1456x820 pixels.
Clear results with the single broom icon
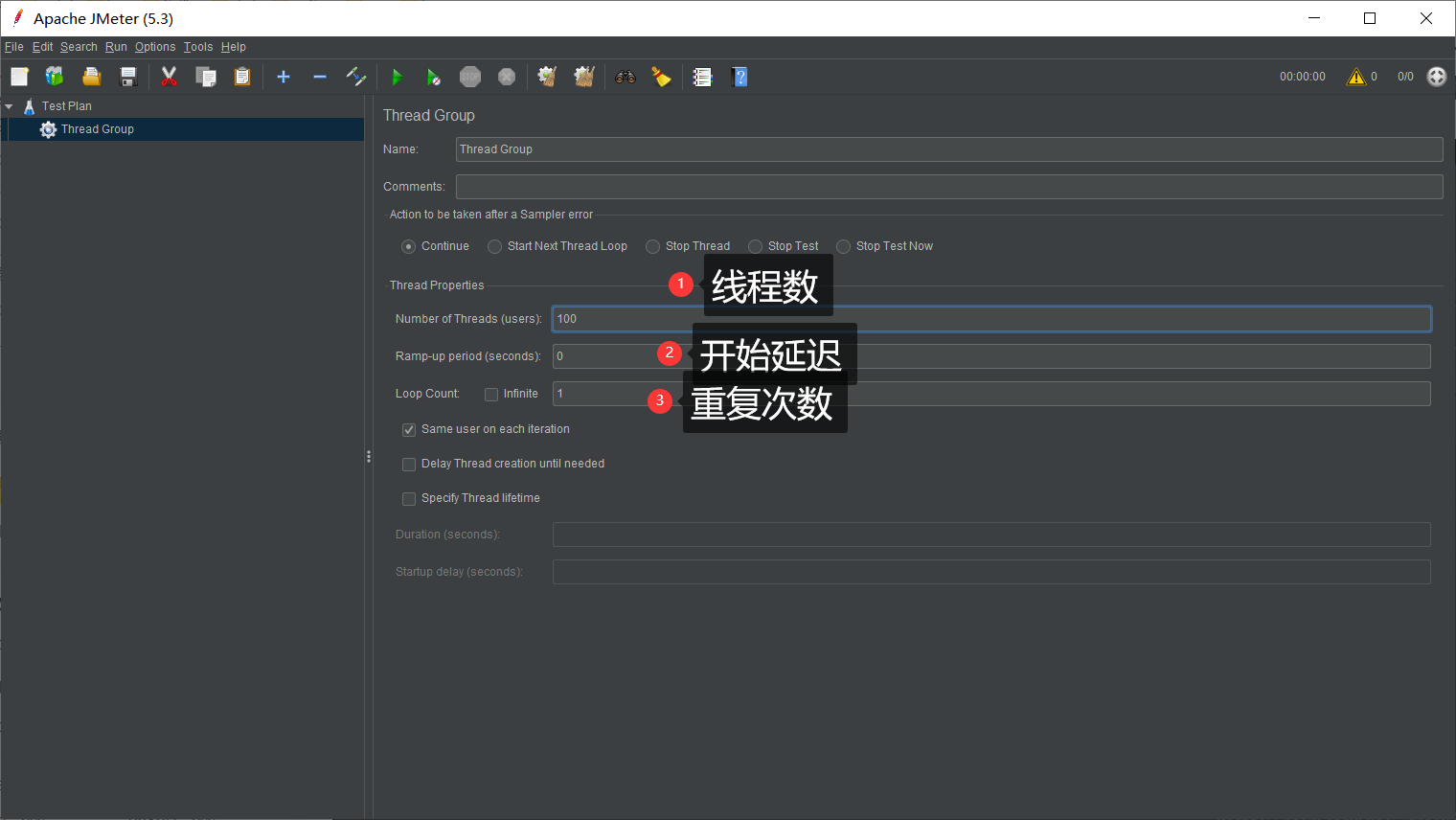pos(548,77)
